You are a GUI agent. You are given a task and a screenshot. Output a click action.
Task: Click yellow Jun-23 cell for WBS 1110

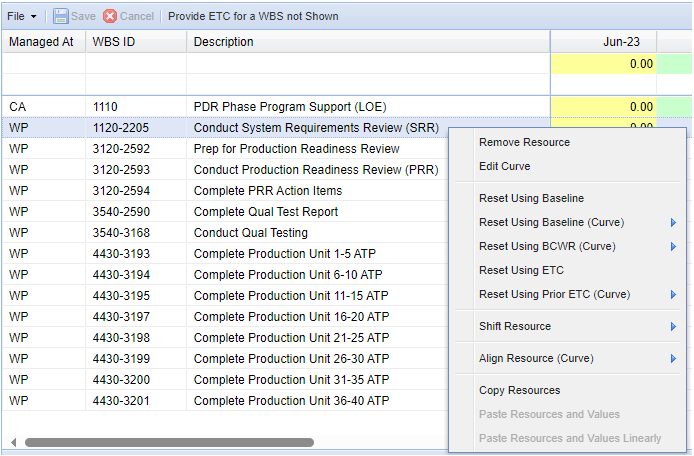pos(603,106)
